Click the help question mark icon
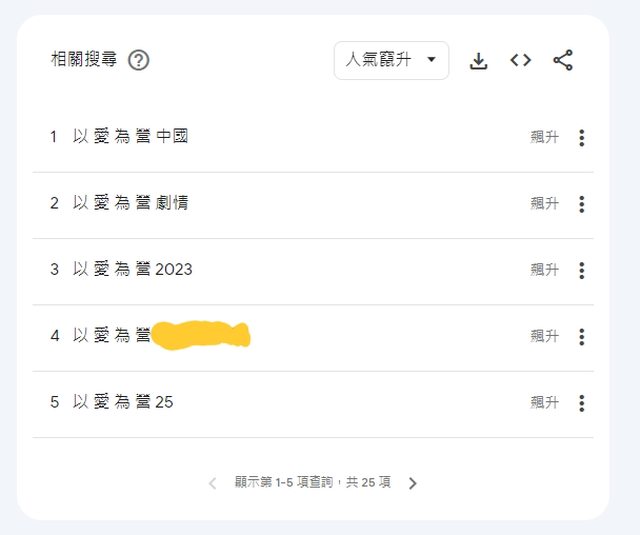Screen dimensions: 640x535 click(139, 60)
